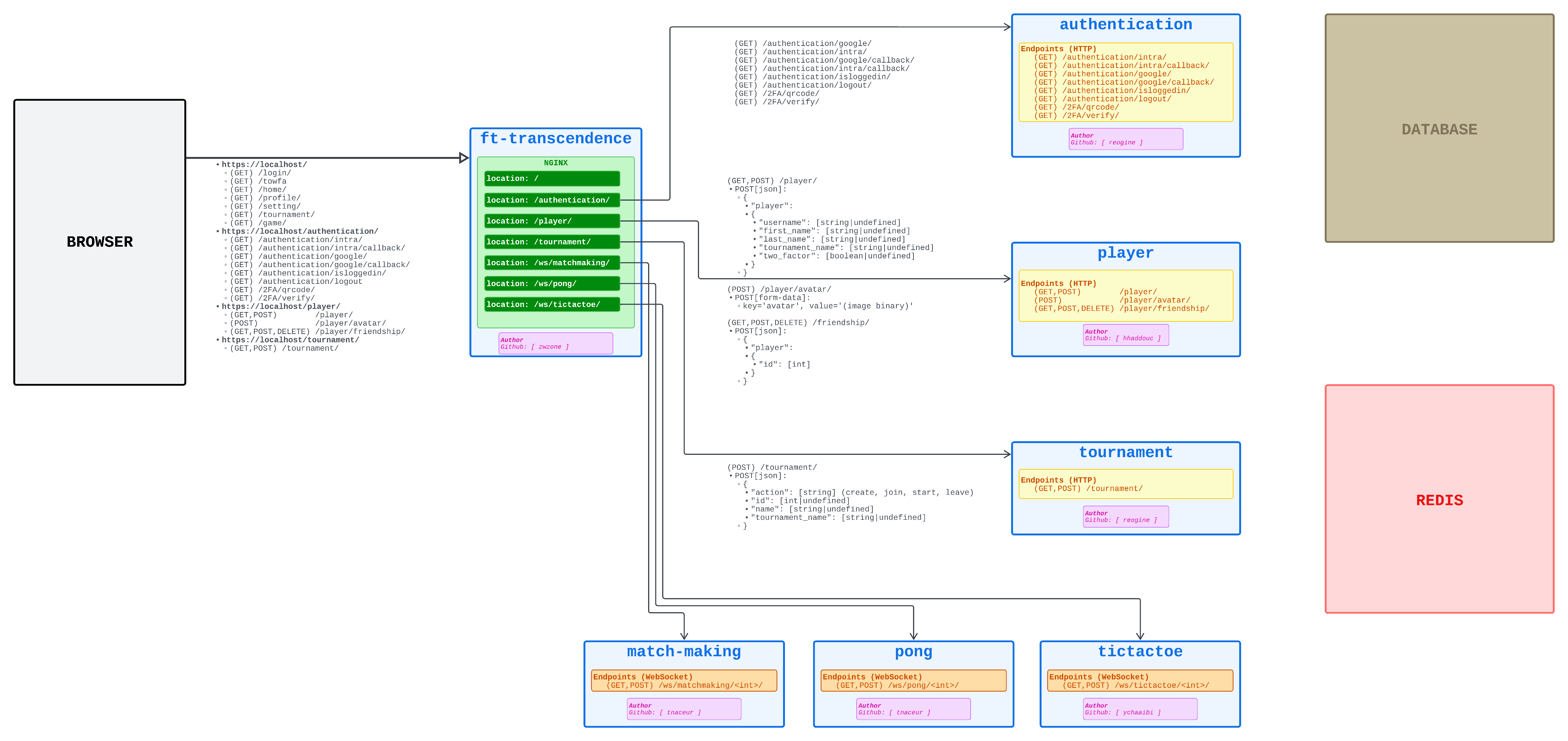This screenshot has width=1568, height=741.
Task: Click the 'location: /authentication/' NGINX entry
Action: [552, 200]
